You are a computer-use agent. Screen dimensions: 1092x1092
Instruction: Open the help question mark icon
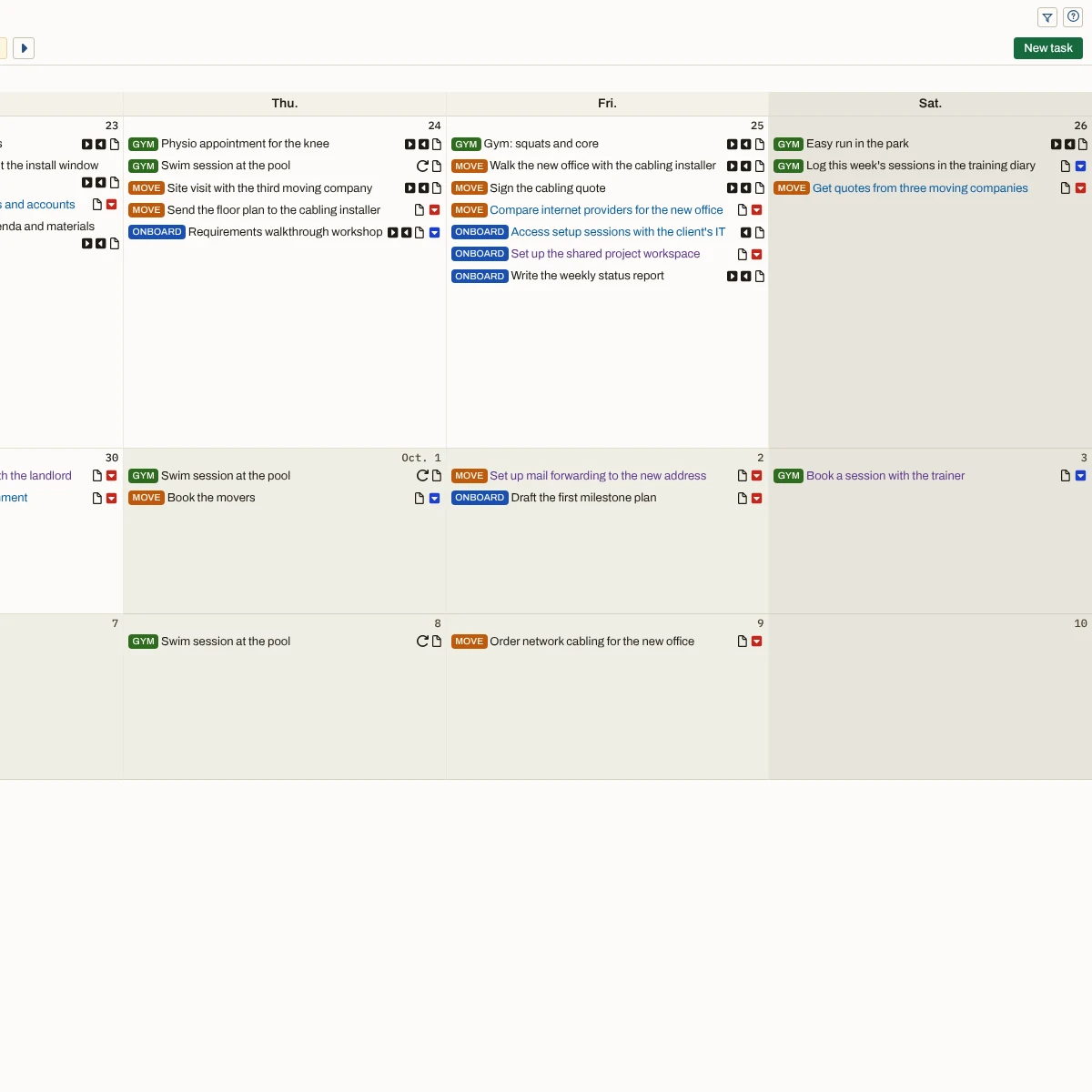point(1073,17)
